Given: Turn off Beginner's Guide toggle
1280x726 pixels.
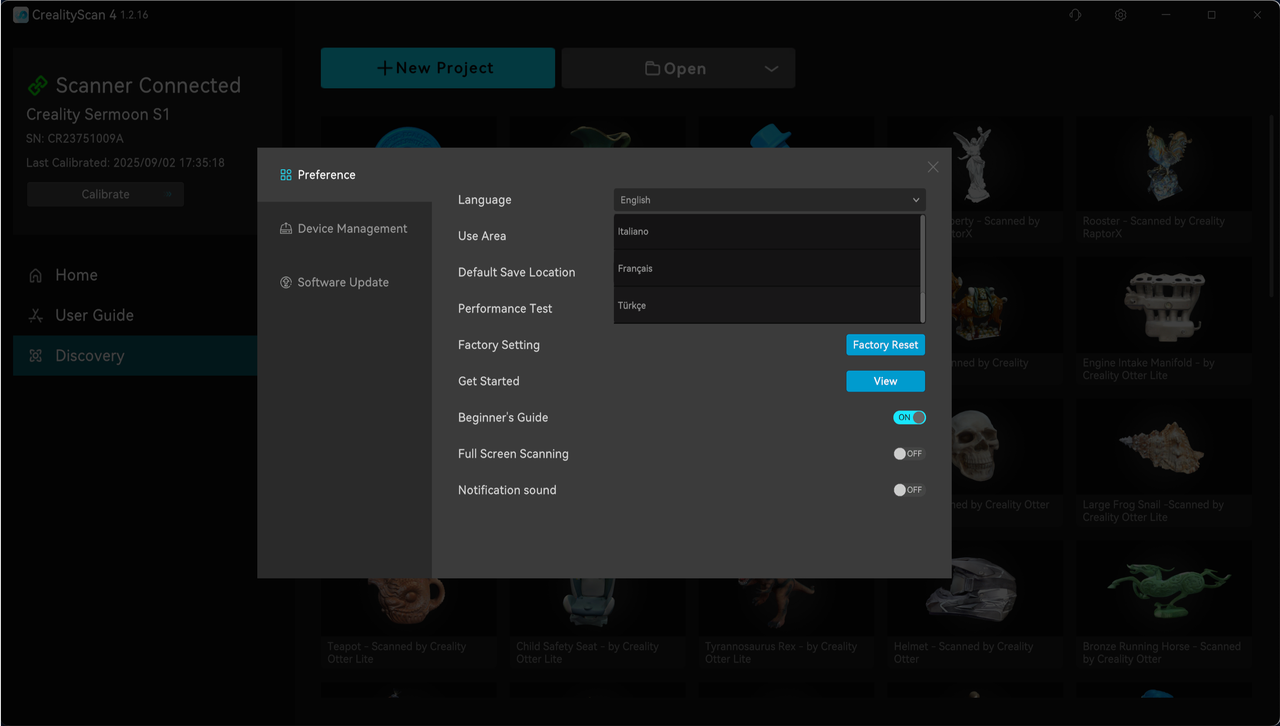Looking at the screenshot, I should coord(909,417).
